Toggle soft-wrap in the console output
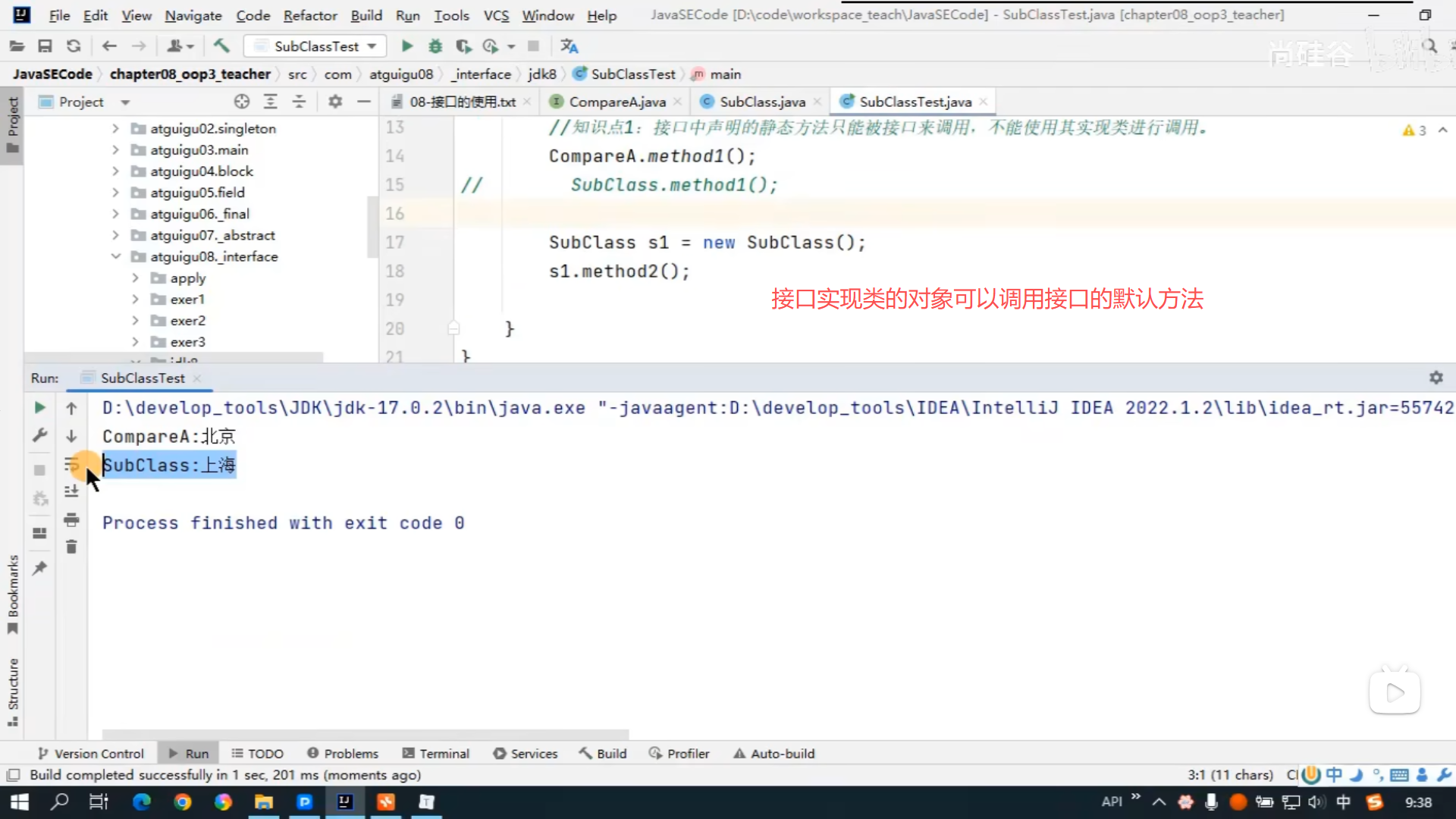The height and width of the screenshot is (819, 1456). 71,465
